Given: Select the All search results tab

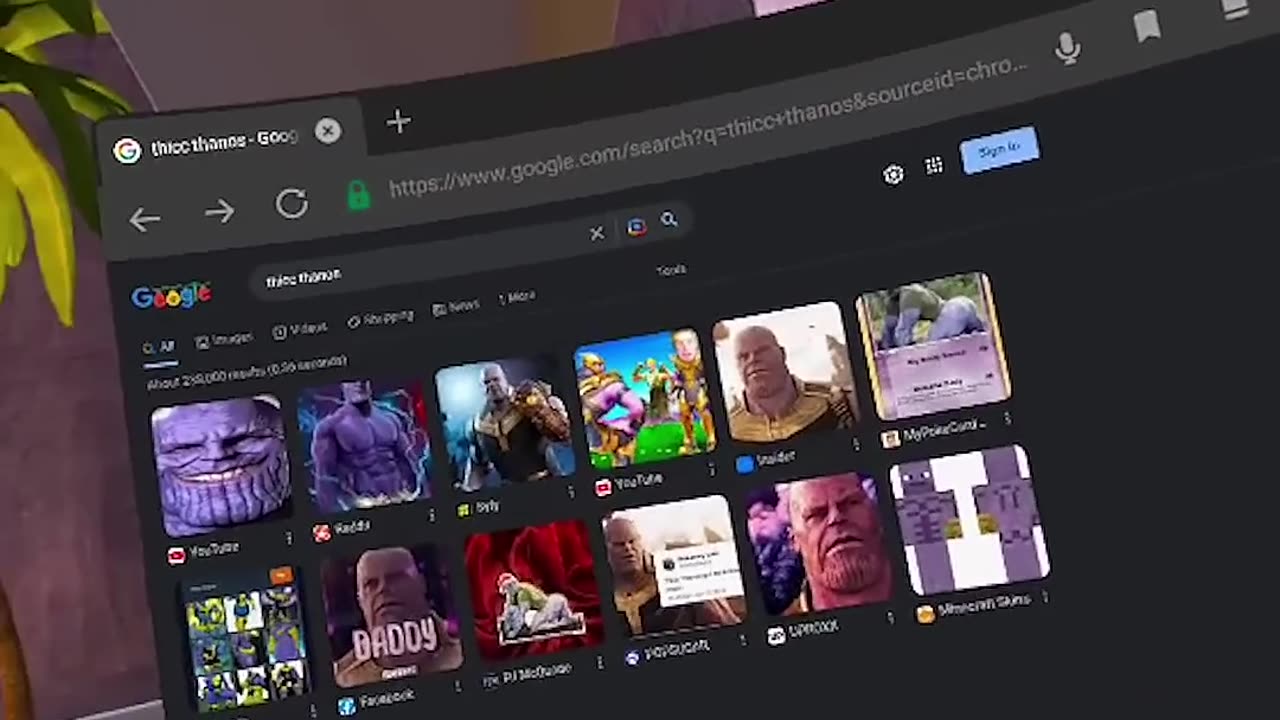Looking at the screenshot, I should pyautogui.click(x=158, y=348).
